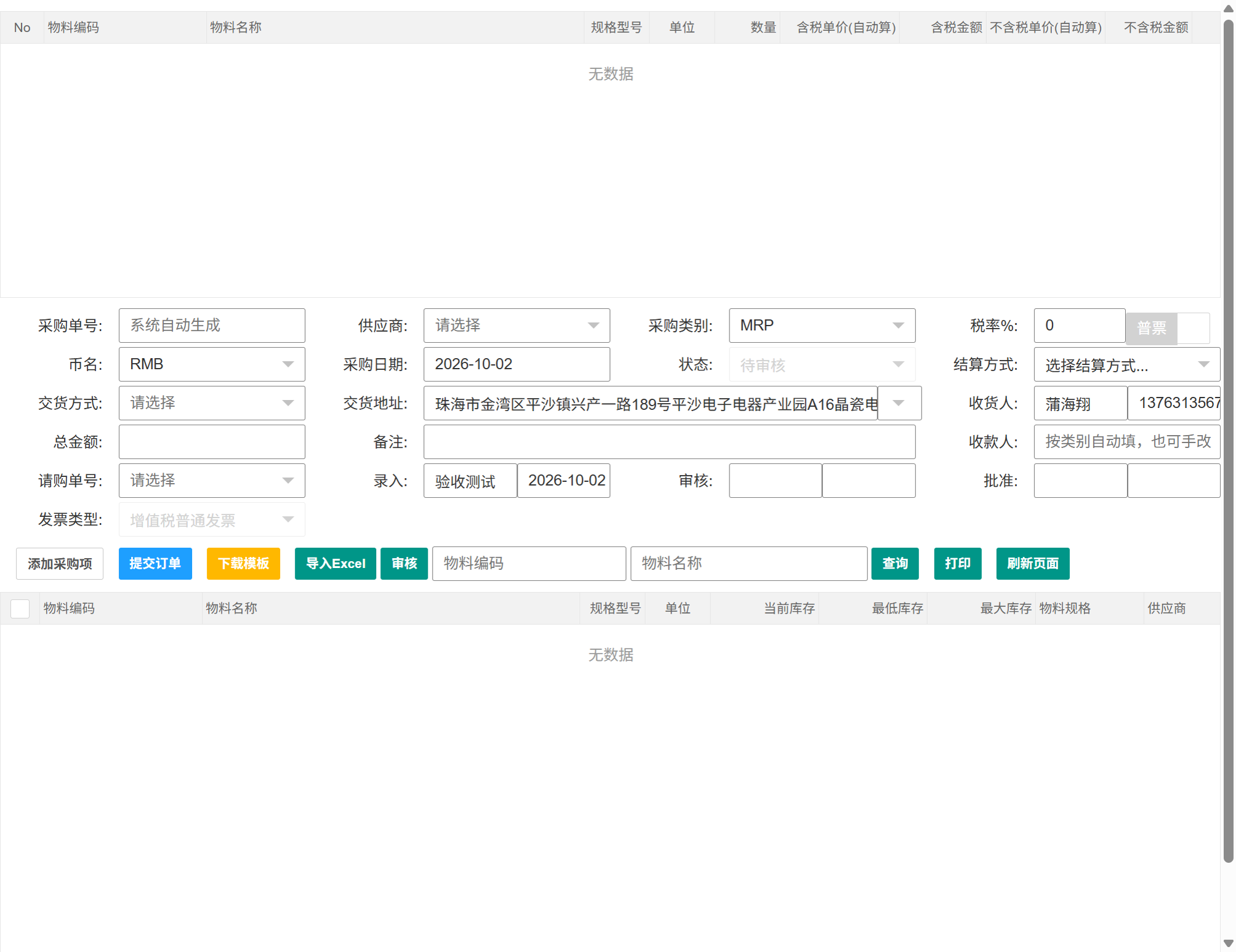Click the vertical scrollbar down arrow
Viewport: 1236px width, 952px height.
1228,943
